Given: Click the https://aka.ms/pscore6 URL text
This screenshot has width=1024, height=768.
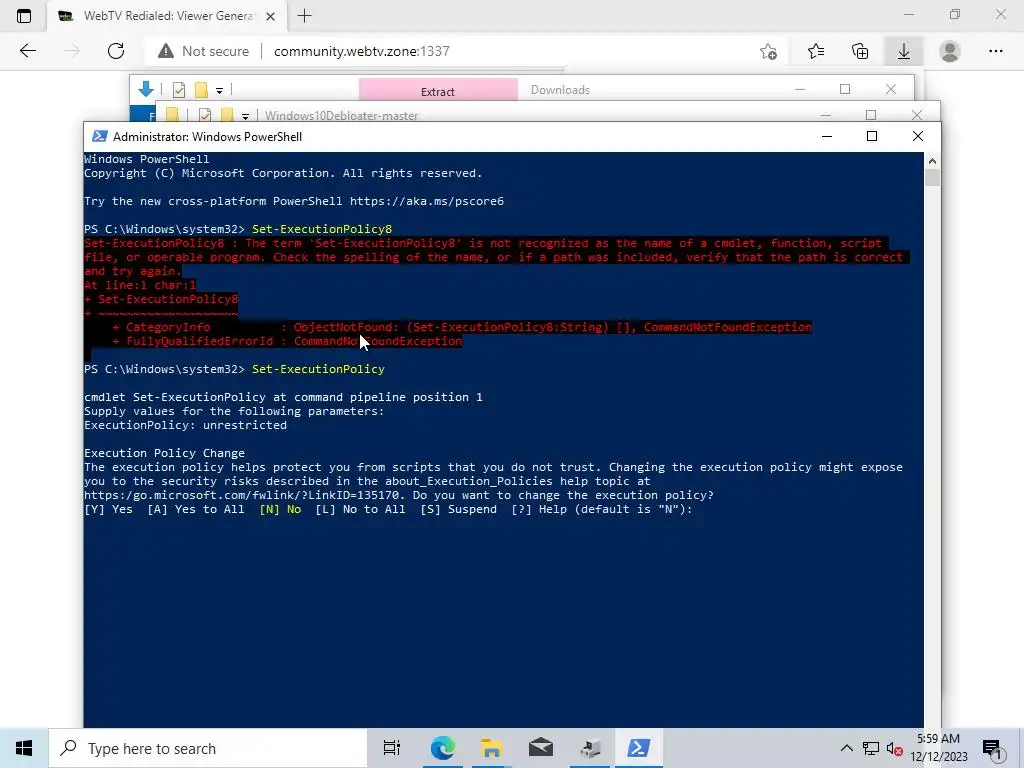Looking at the screenshot, I should [427, 201].
